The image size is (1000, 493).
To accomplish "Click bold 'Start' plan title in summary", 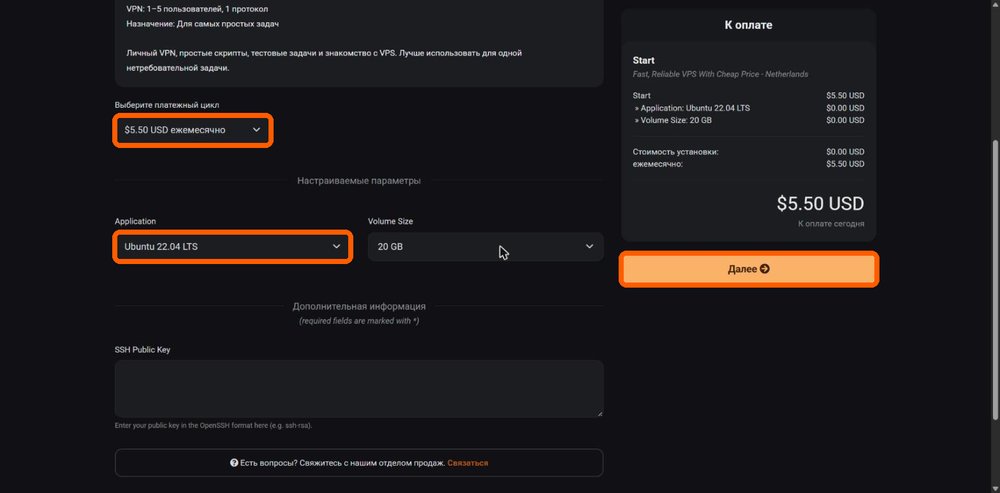I will [x=643, y=61].
